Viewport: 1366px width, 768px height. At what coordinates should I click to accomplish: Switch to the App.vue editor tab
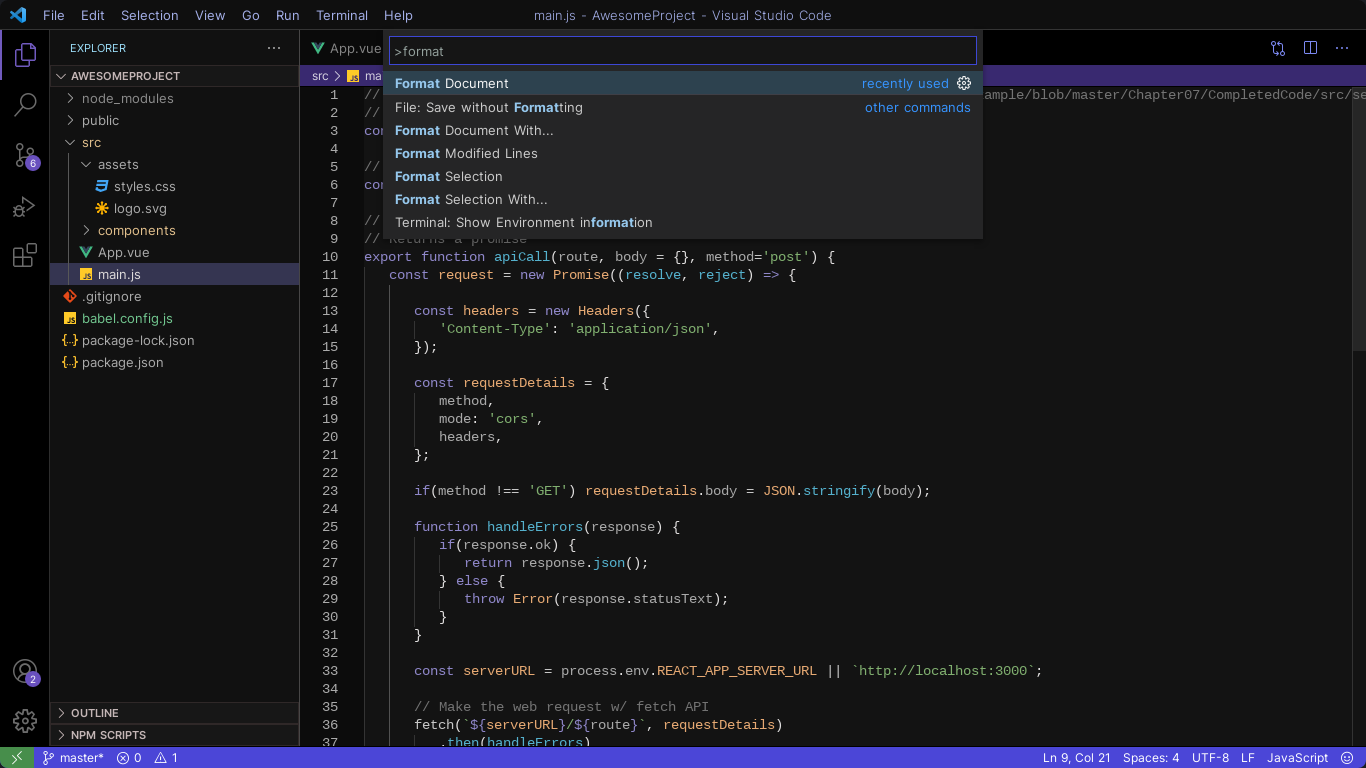click(345, 48)
